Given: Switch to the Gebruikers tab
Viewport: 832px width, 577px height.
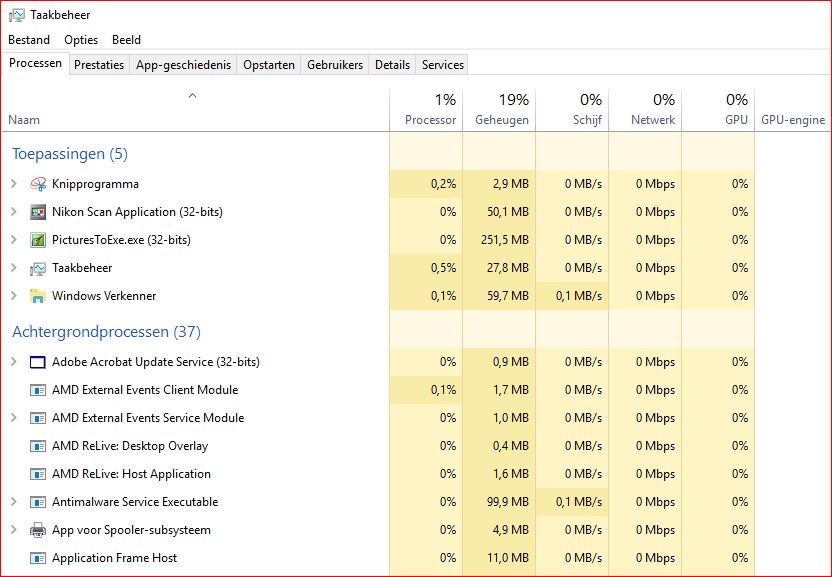Looking at the screenshot, I should (x=335, y=65).
